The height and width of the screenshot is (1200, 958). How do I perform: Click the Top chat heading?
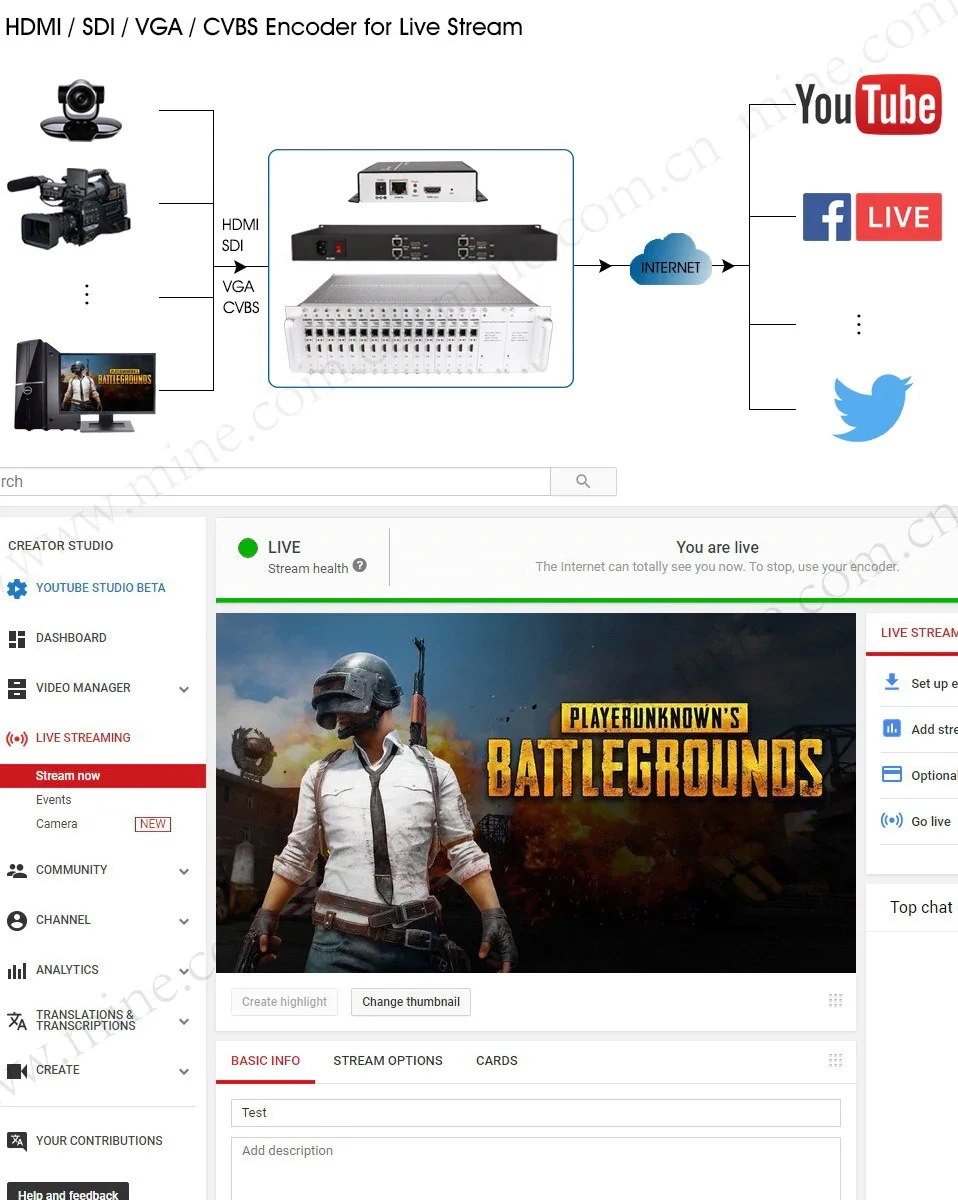[921, 907]
